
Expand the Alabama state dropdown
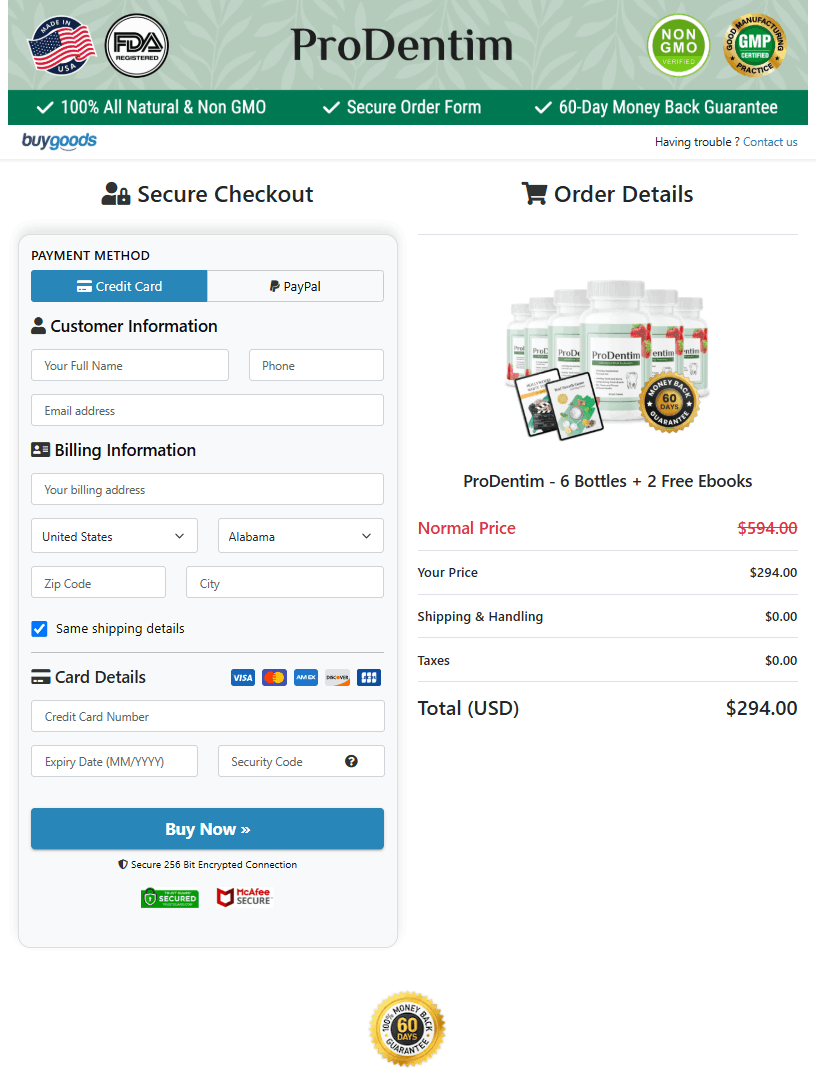click(x=300, y=536)
